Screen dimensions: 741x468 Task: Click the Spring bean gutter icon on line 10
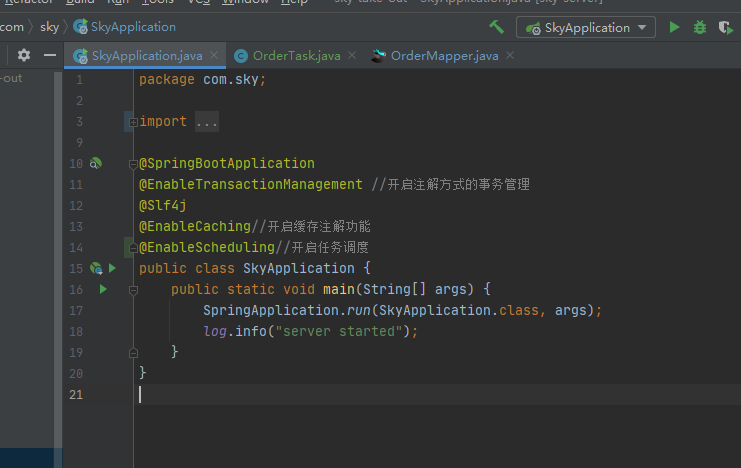tap(95, 164)
